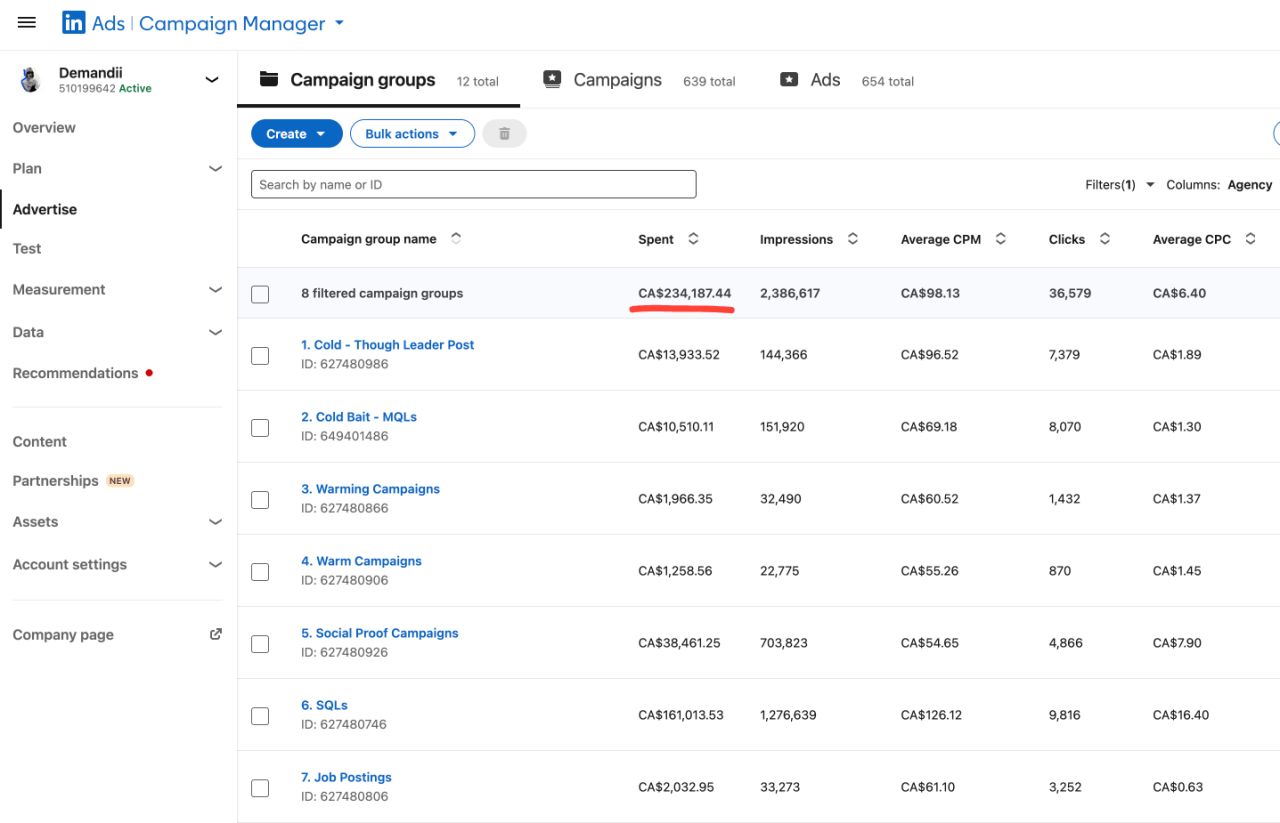Check the Cold - Though Leader Post row
The width and height of the screenshot is (1280, 823).
[260, 355]
